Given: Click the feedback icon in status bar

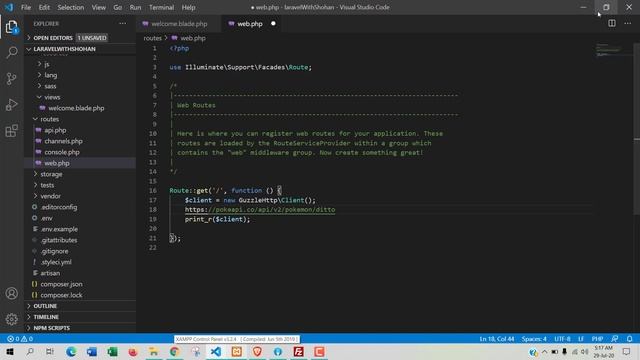Looking at the screenshot, I should coord(614,339).
